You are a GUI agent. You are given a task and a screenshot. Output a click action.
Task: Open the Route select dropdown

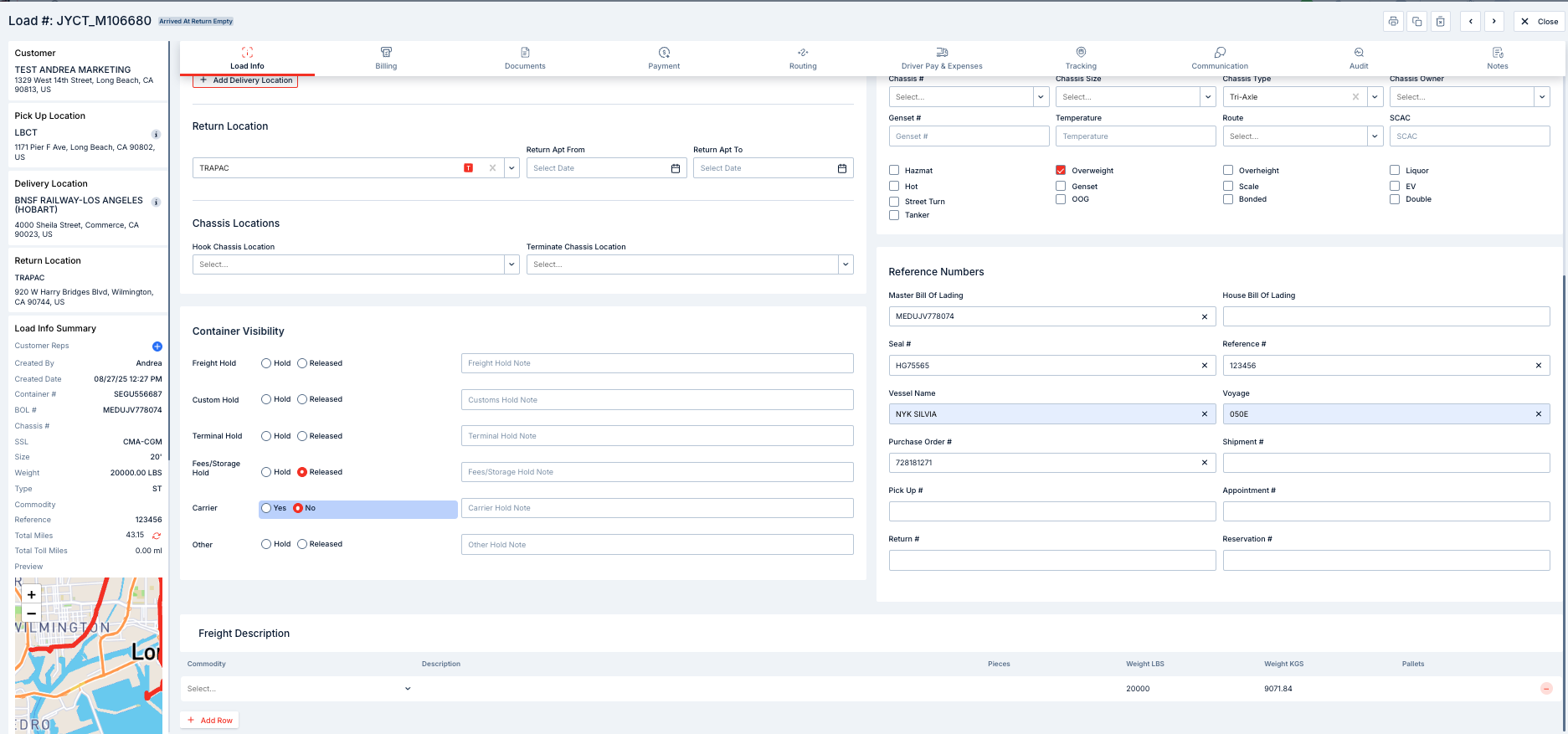click(1375, 136)
